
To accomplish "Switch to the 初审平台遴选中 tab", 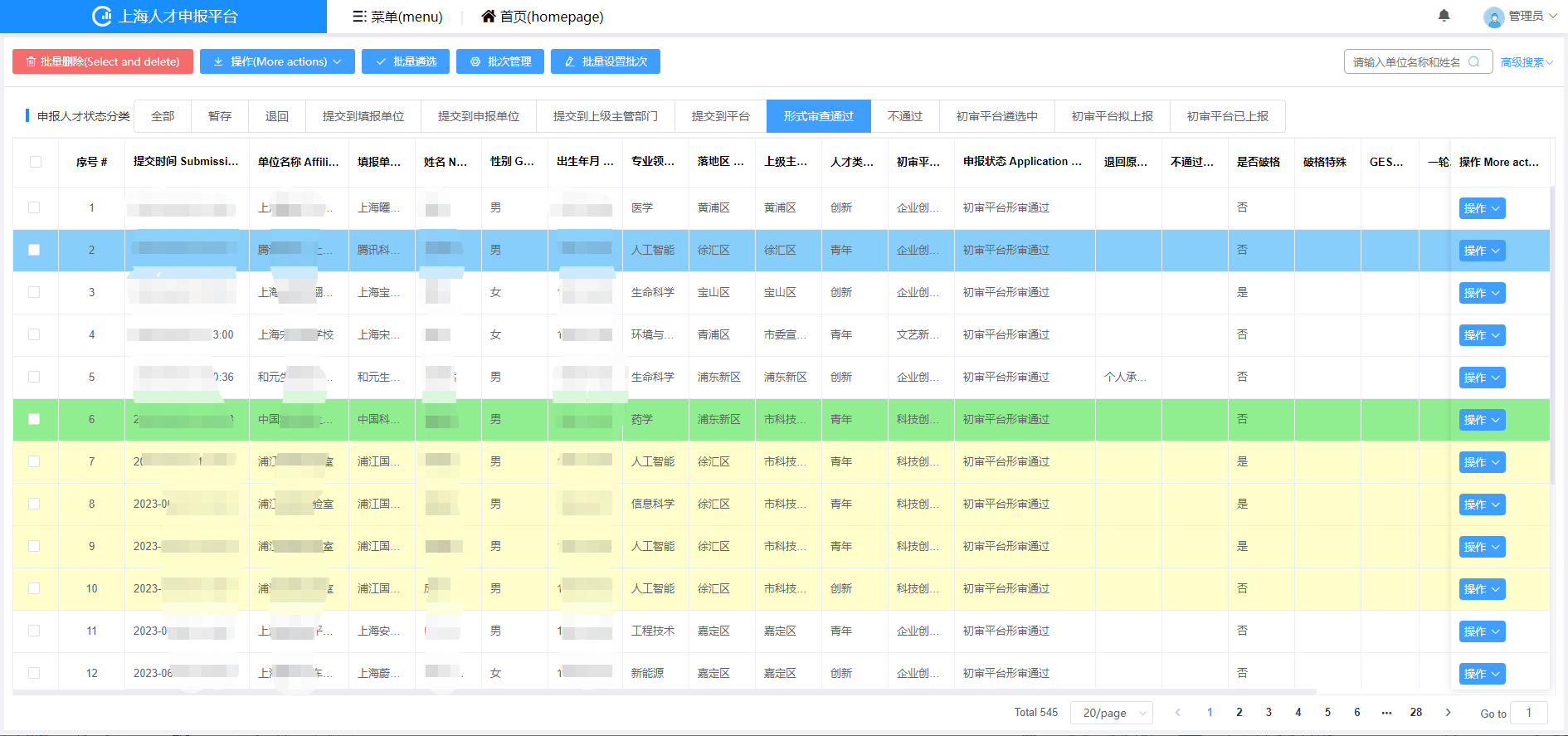I will [x=997, y=116].
